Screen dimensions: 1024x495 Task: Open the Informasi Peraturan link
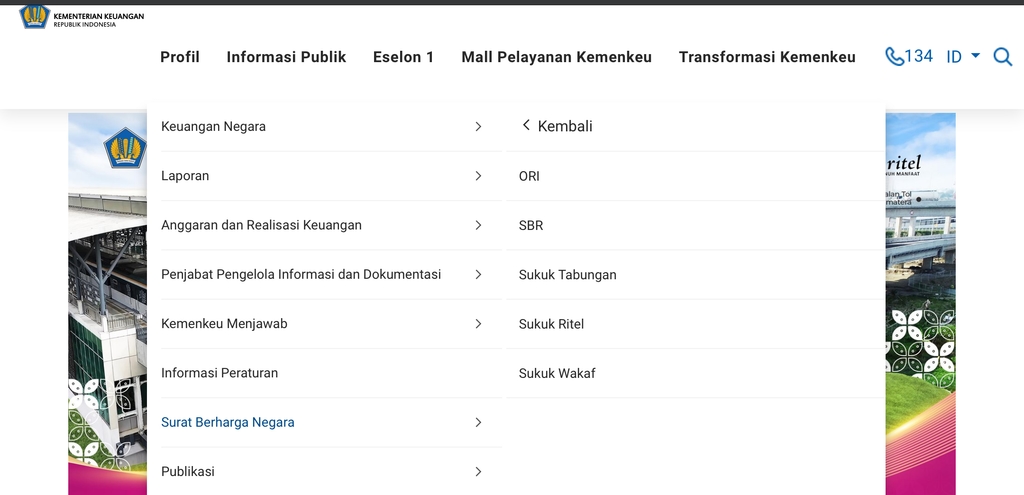point(220,373)
